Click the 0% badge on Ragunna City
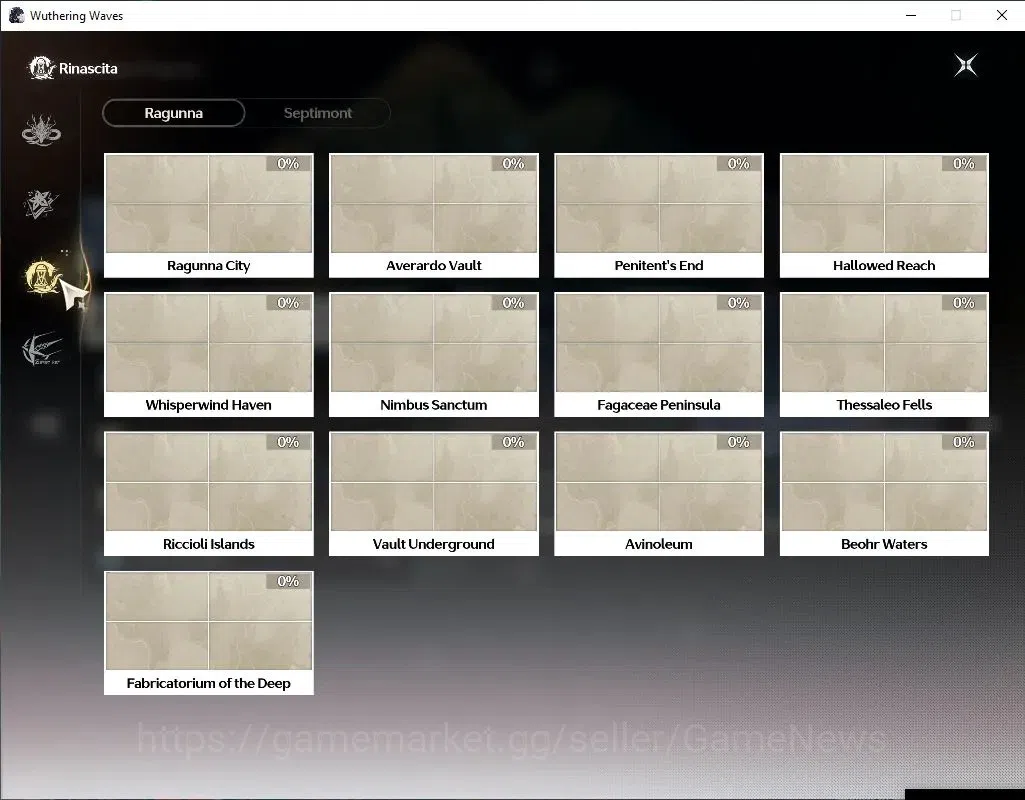Viewport: 1025px width, 800px height. (x=288, y=163)
